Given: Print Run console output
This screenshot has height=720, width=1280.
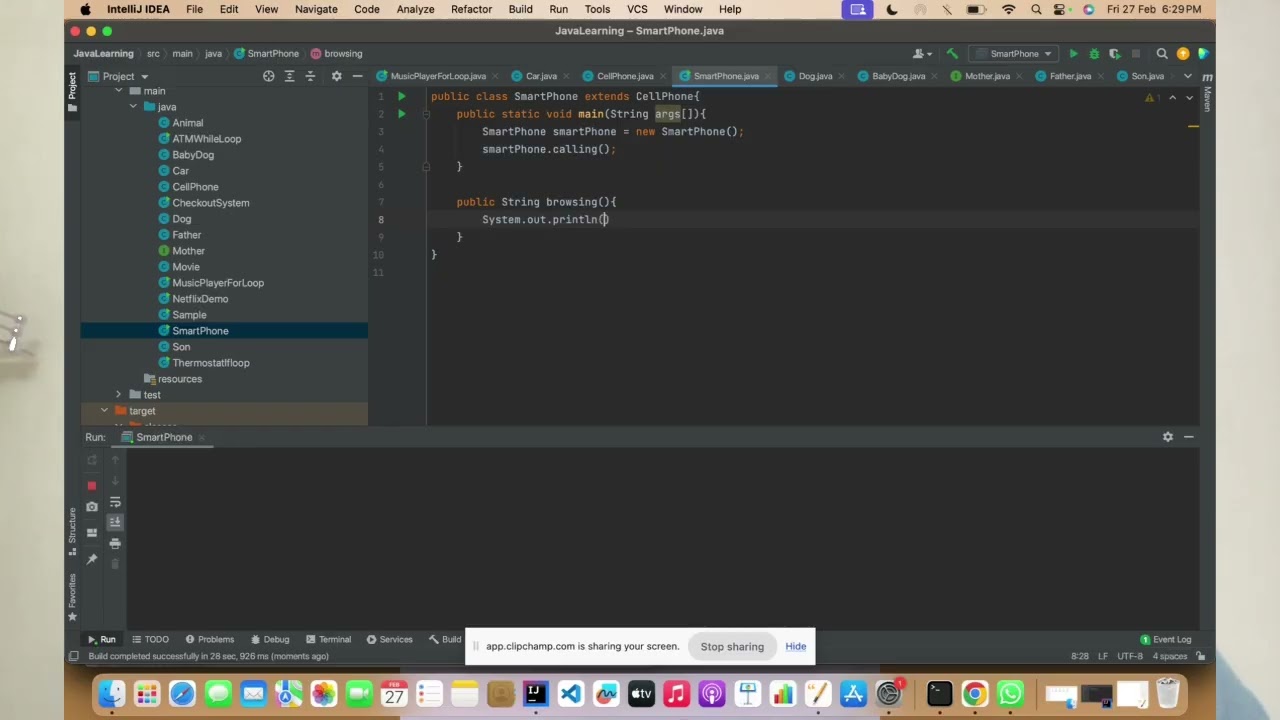Looking at the screenshot, I should coord(115,543).
